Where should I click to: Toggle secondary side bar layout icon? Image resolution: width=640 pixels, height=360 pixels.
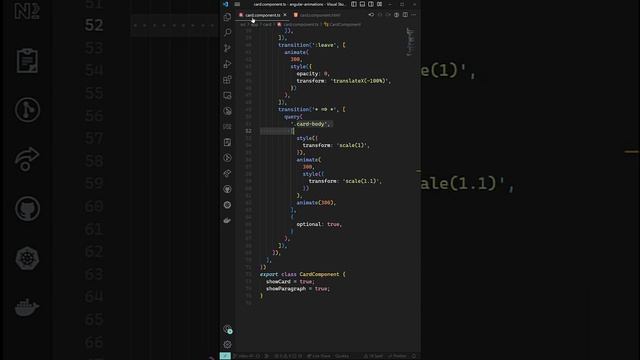[x=371, y=4]
